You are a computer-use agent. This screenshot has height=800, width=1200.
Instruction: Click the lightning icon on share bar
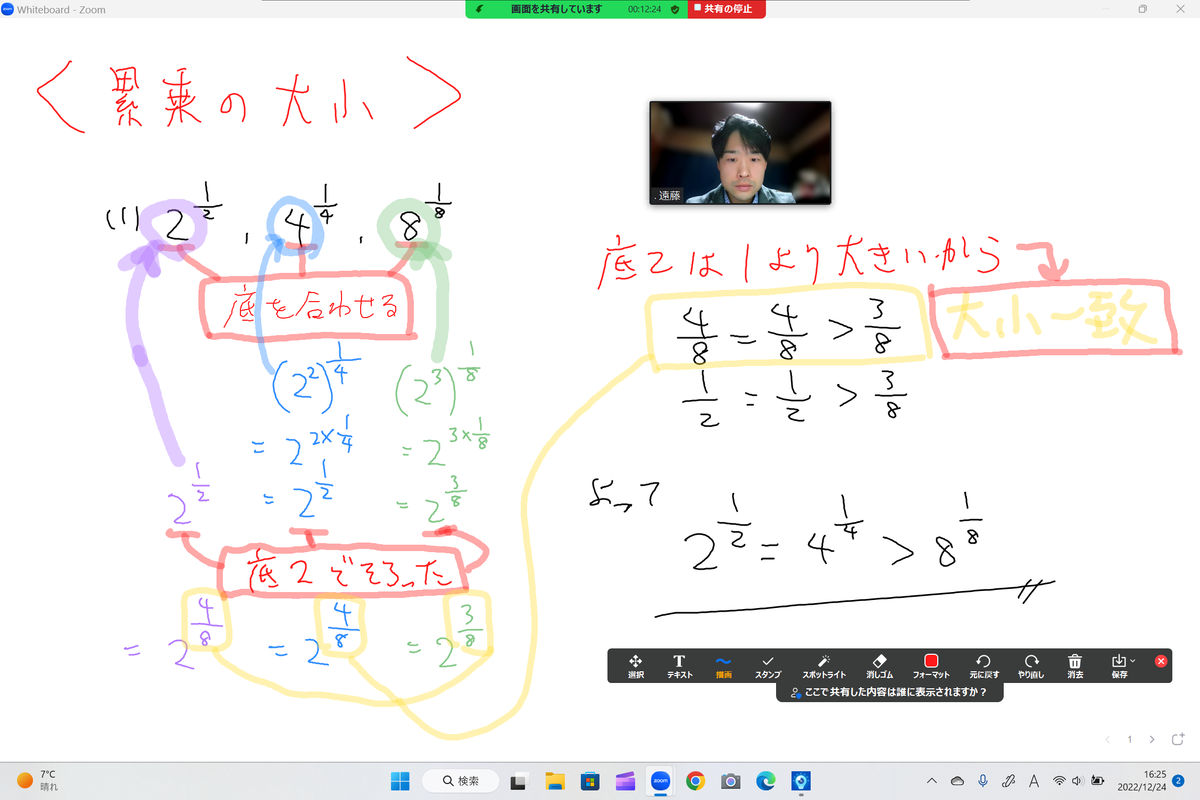tap(481, 9)
